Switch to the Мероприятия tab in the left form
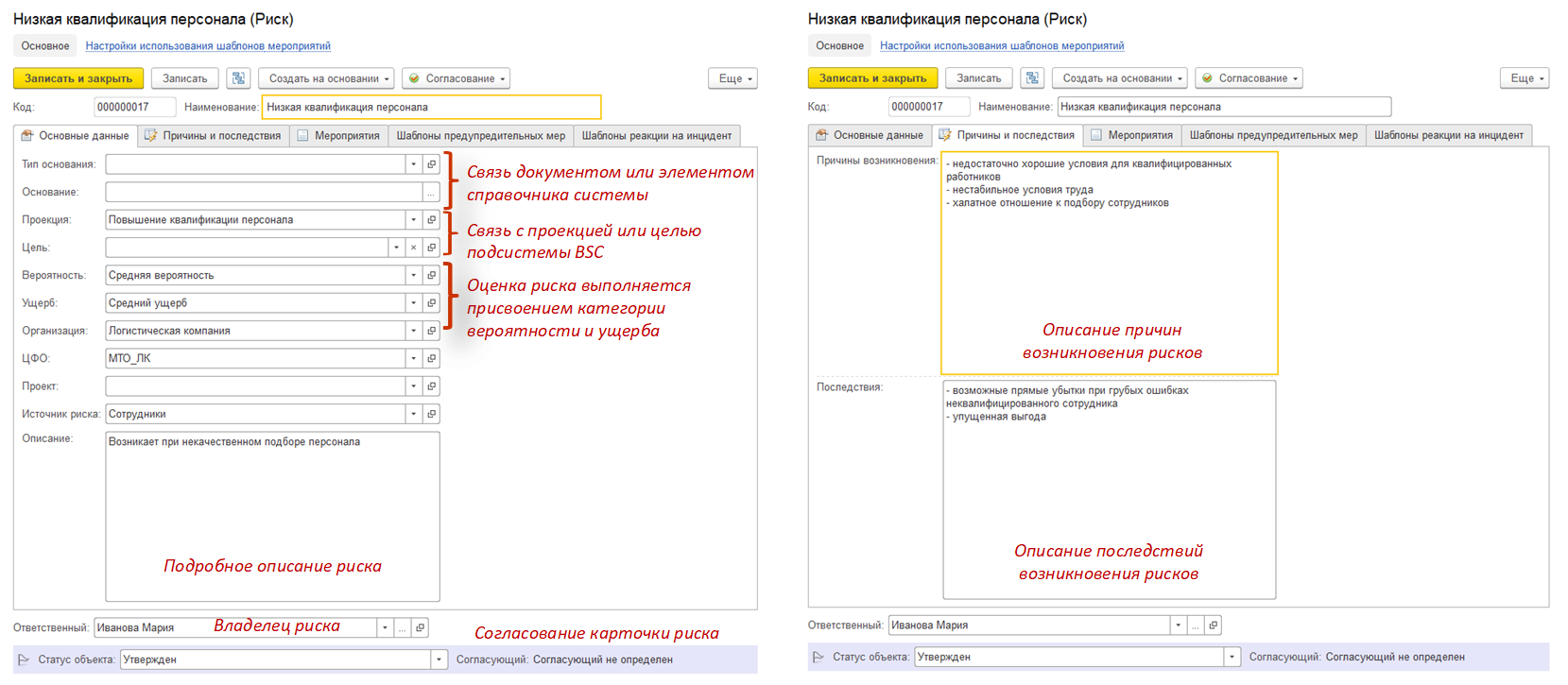This screenshot has width=1568, height=685. (338, 136)
